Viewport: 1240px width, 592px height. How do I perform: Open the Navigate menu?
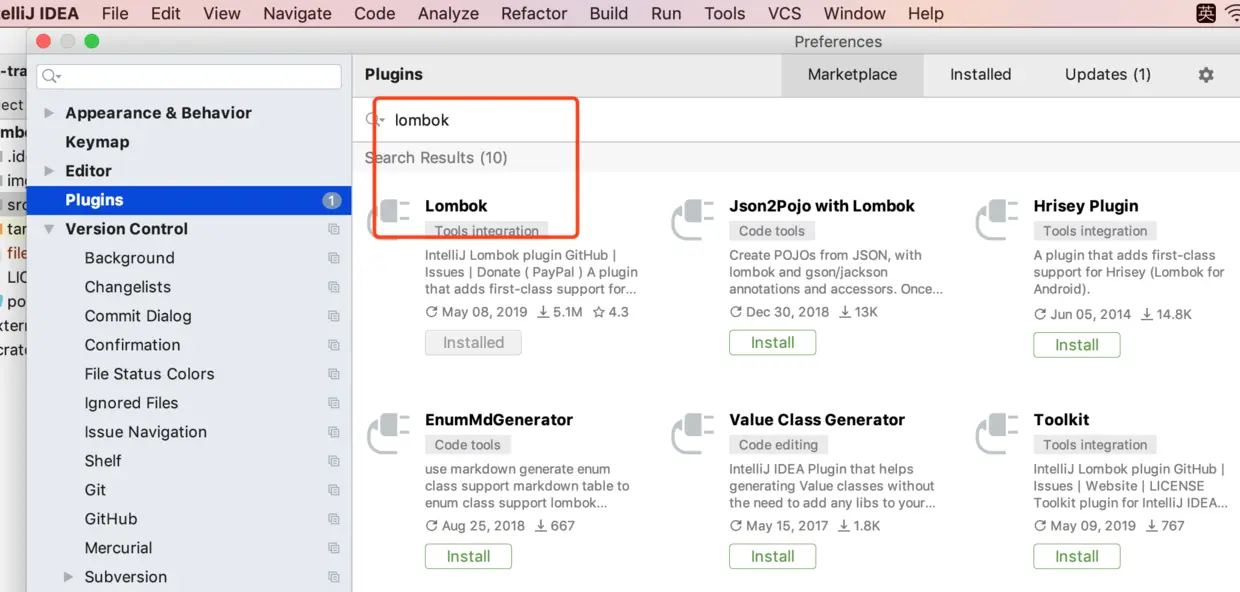point(297,13)
